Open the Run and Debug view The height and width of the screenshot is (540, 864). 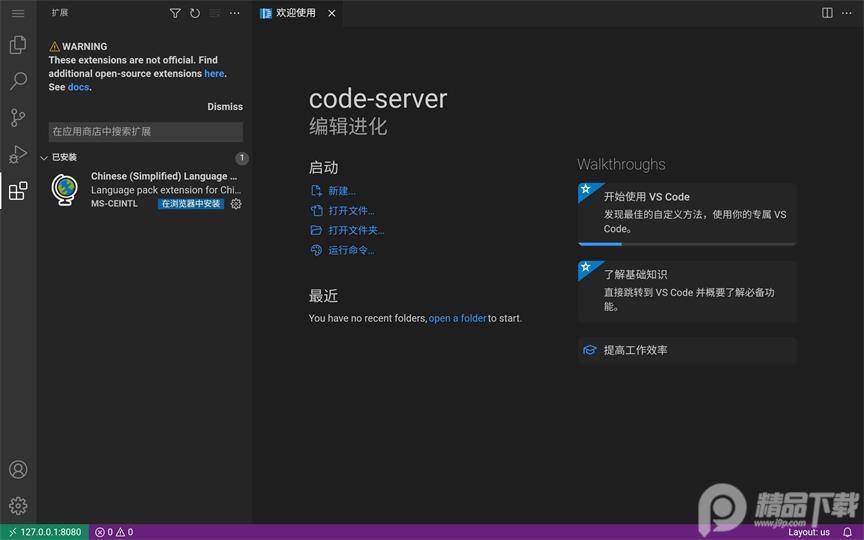click(18, 154)
